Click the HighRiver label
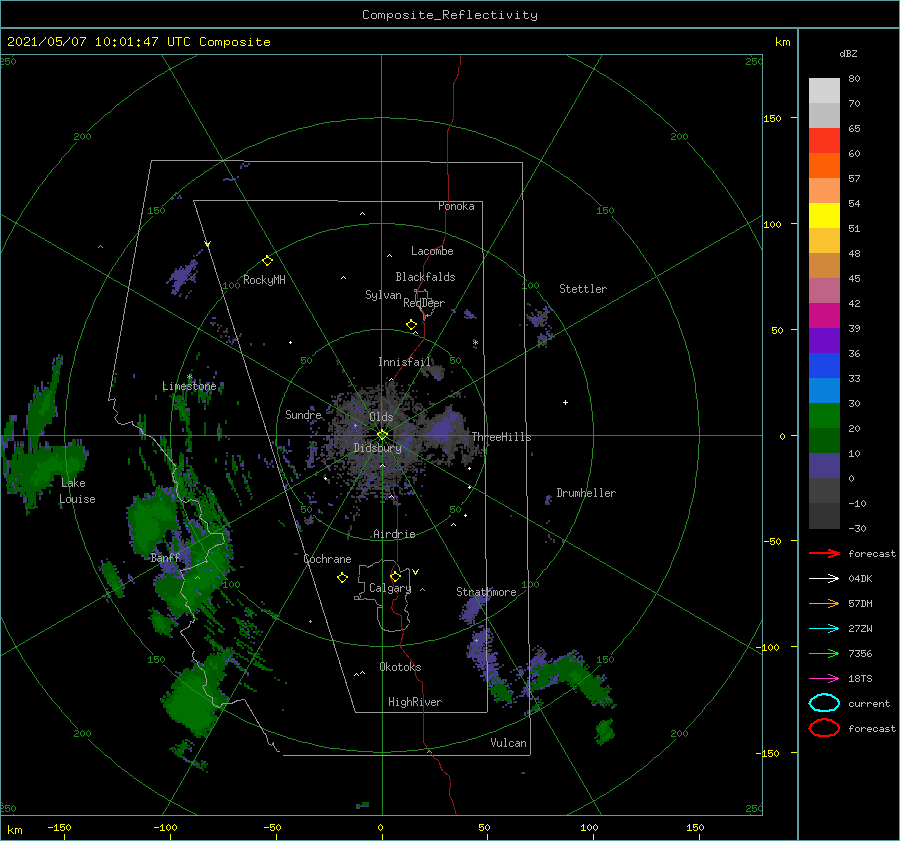The height and width of the screenshot is (841, 900). coord(415,702)
